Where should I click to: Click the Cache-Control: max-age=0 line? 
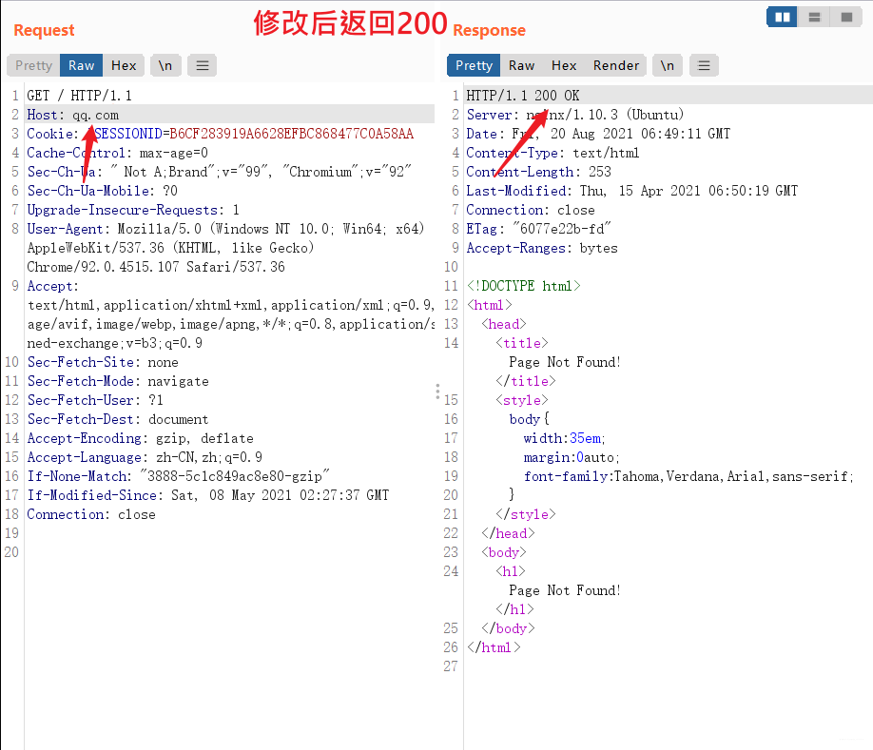pos(117,153)
